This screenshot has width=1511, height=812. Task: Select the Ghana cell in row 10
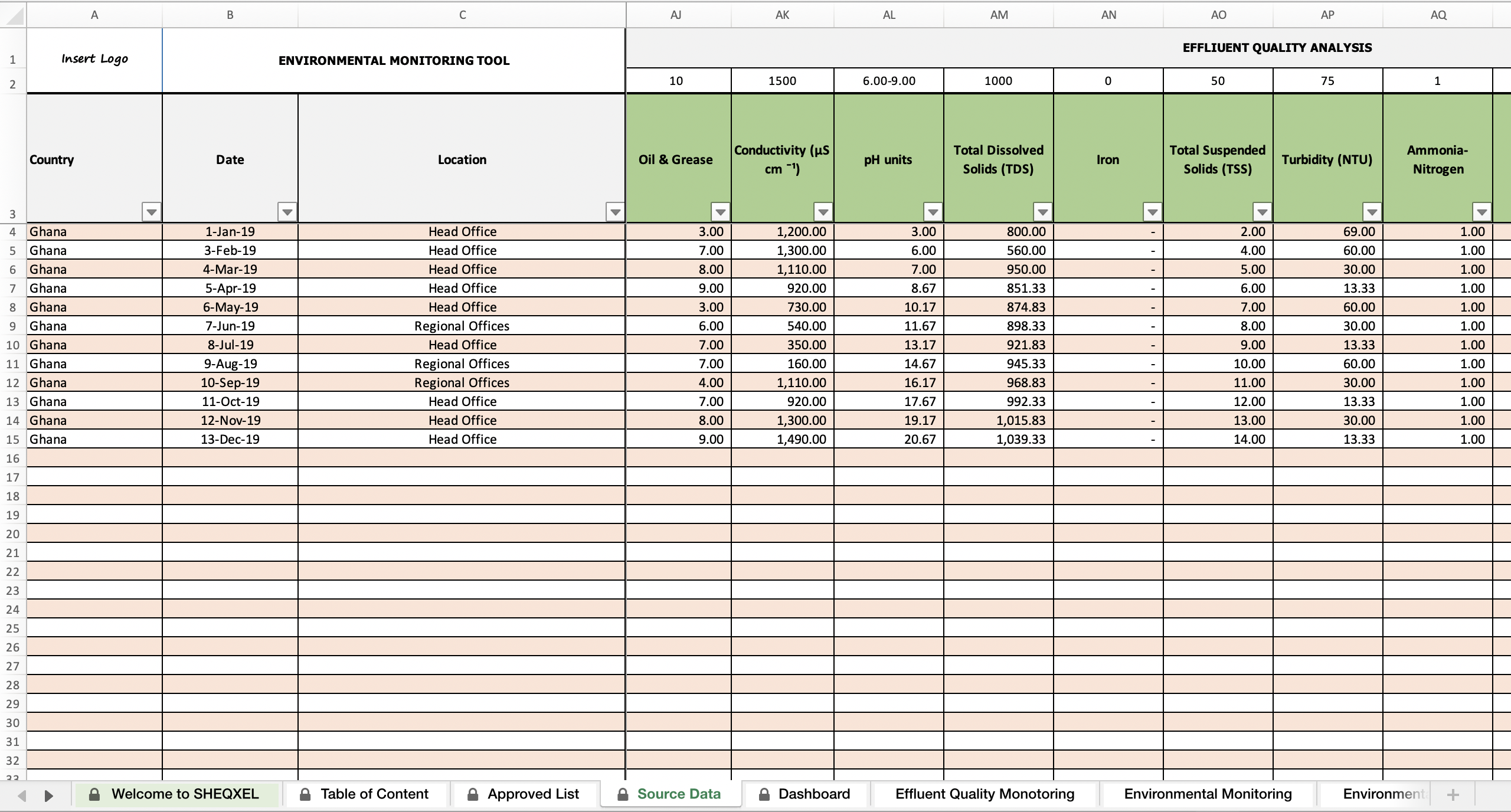pyautogui.click(x=94, y=345)
